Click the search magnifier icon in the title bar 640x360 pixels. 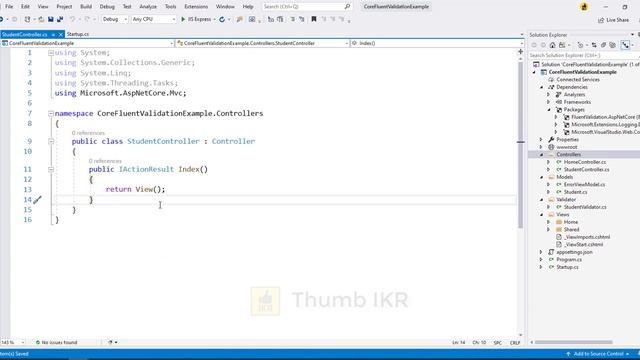(x=347, y=7)
